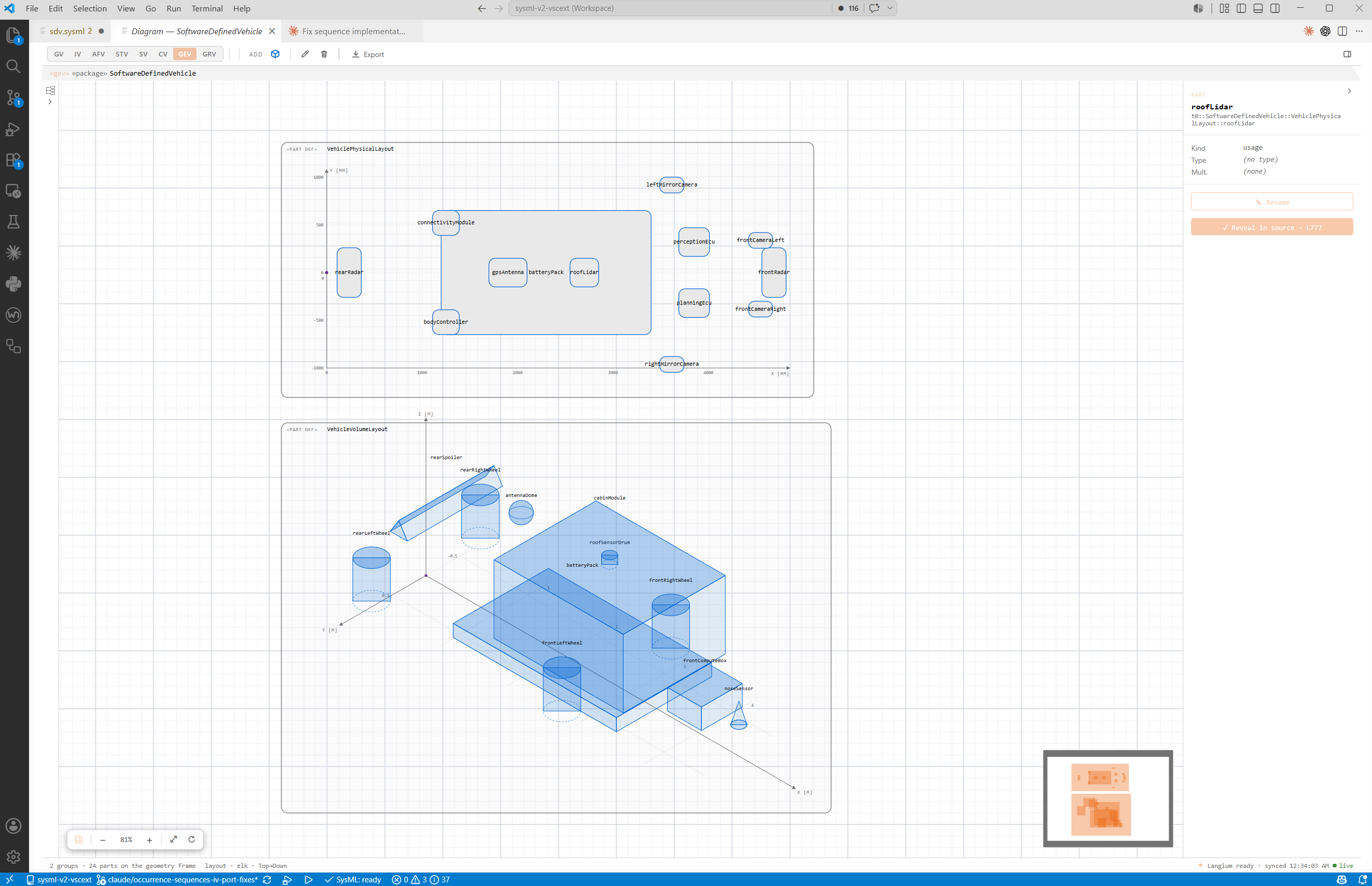The image size is (1372, 886).
Task: Click the synchronize changes icon in status bar
Action: pyautogui.click(x=267, y=880)
